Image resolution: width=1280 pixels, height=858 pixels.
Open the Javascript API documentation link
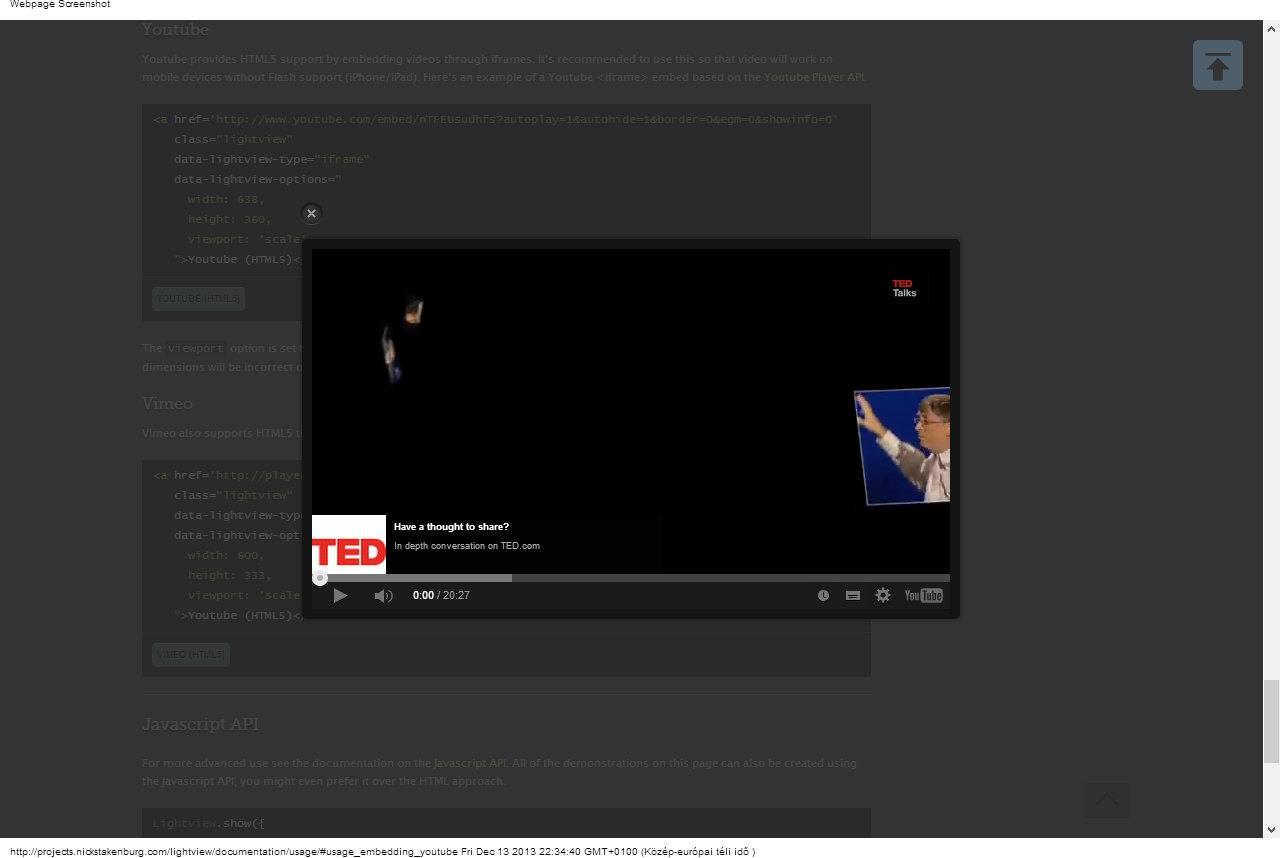pyautogui.click(x=471, y=763)
